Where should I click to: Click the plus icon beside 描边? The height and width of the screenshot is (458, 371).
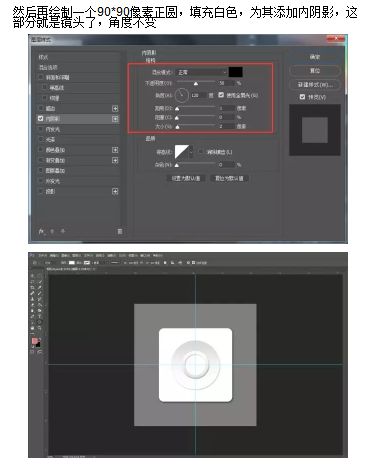coord(115,109)
